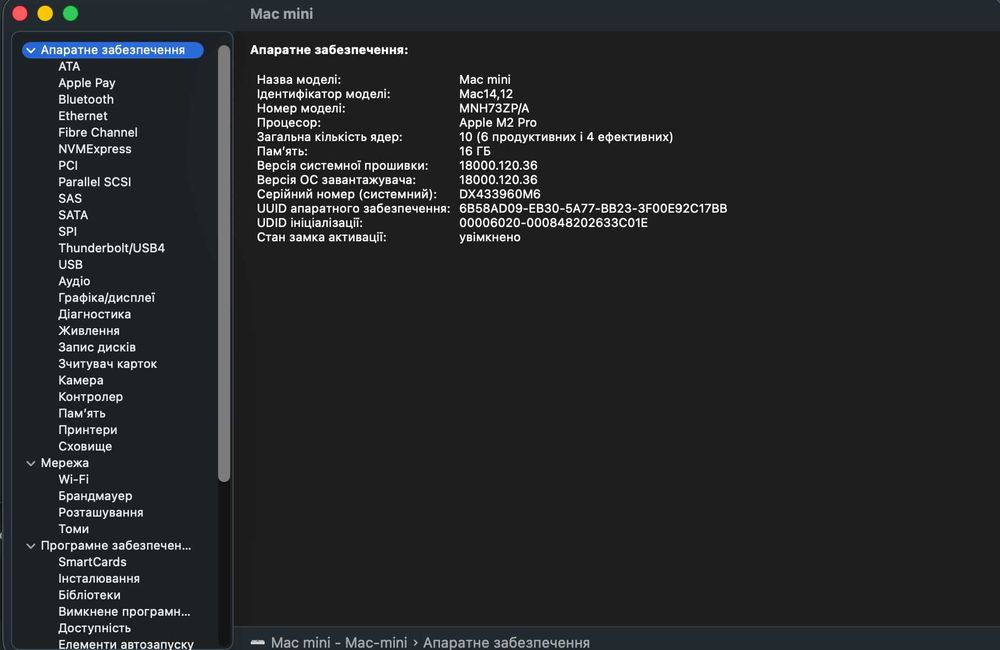Open the USB hardware entry
Viewport: 1000px width, 650px height.
click(x=70, y=265)
